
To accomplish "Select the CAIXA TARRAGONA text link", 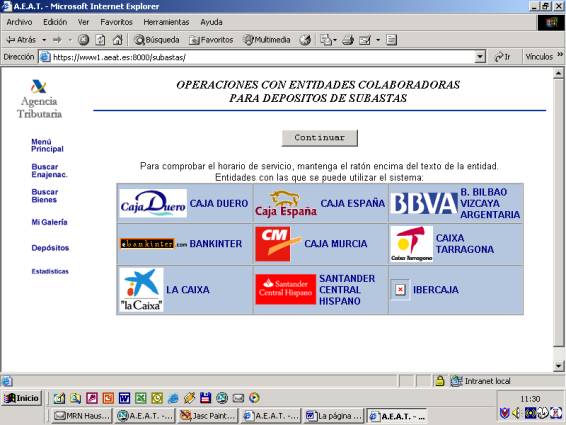I will tap(465, 244).
